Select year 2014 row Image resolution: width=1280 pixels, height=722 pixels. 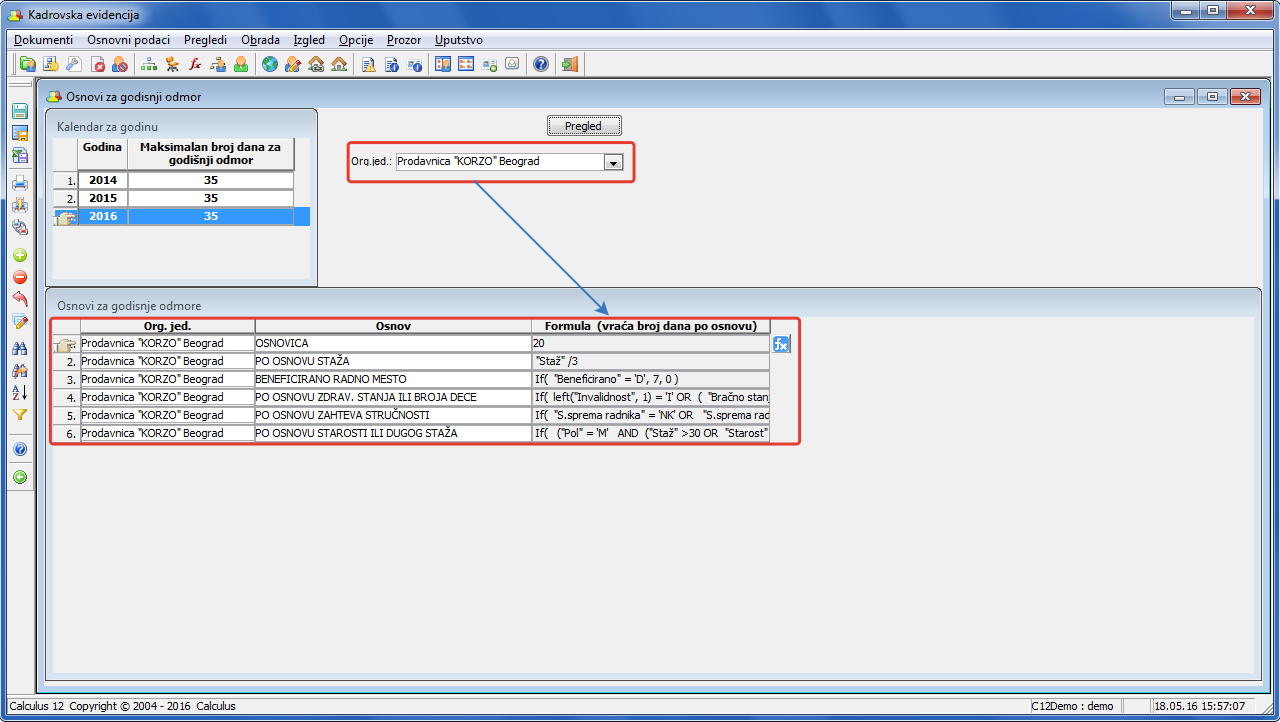[x=186, y=180]
